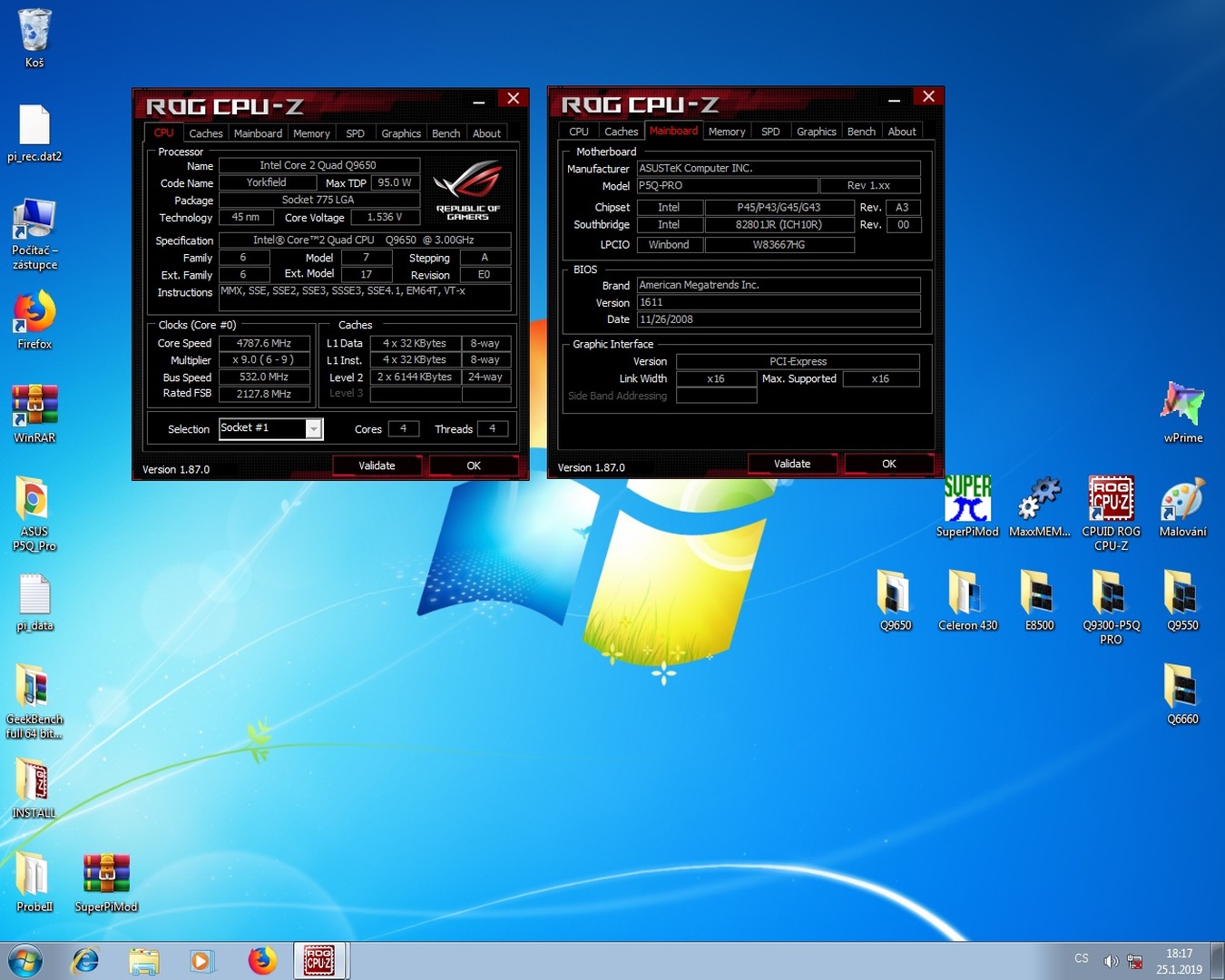Open the Q9300-P5Q PRO folder
This screenshot has width=1225, height=980.
click(1111, 608)
